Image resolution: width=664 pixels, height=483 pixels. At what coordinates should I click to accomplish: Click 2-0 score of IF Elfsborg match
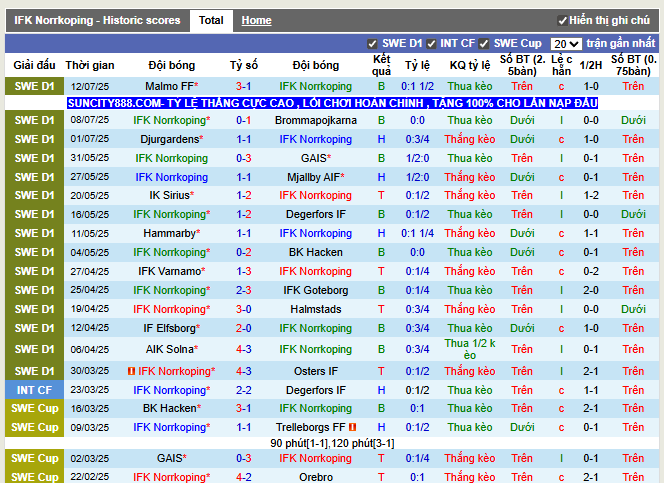coord(243,328)
